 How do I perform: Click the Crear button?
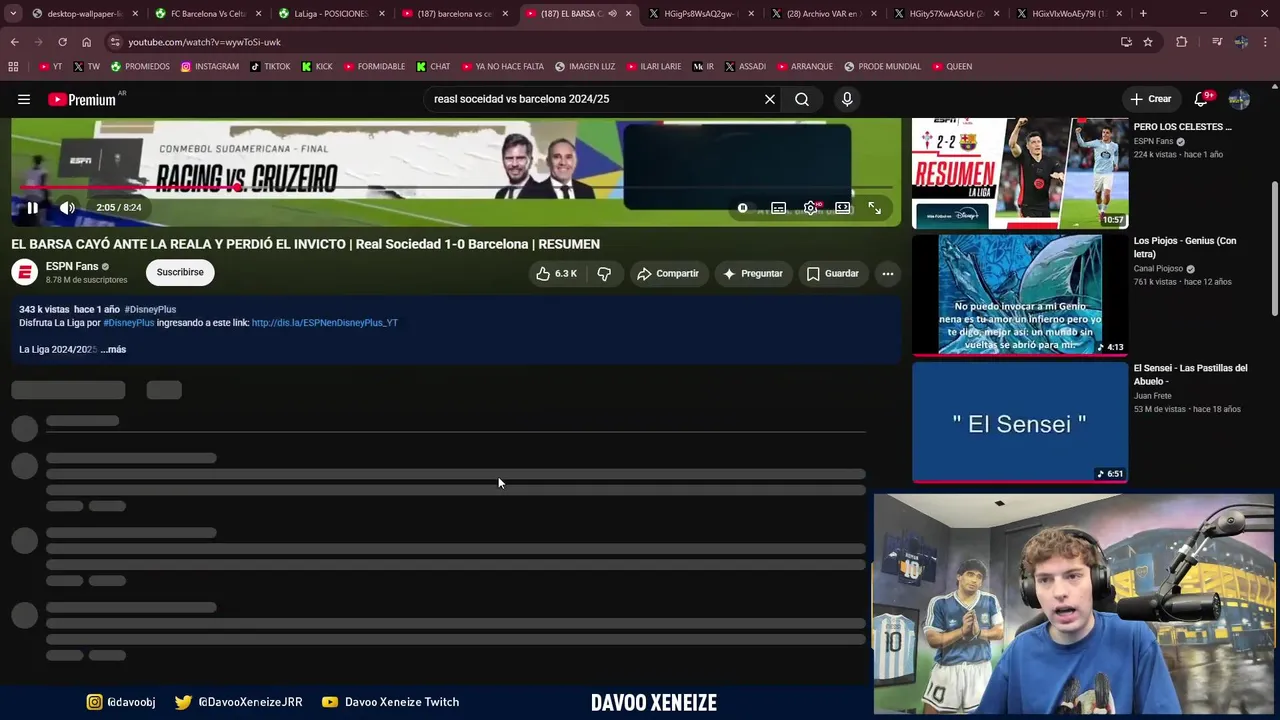(1151, 99)
